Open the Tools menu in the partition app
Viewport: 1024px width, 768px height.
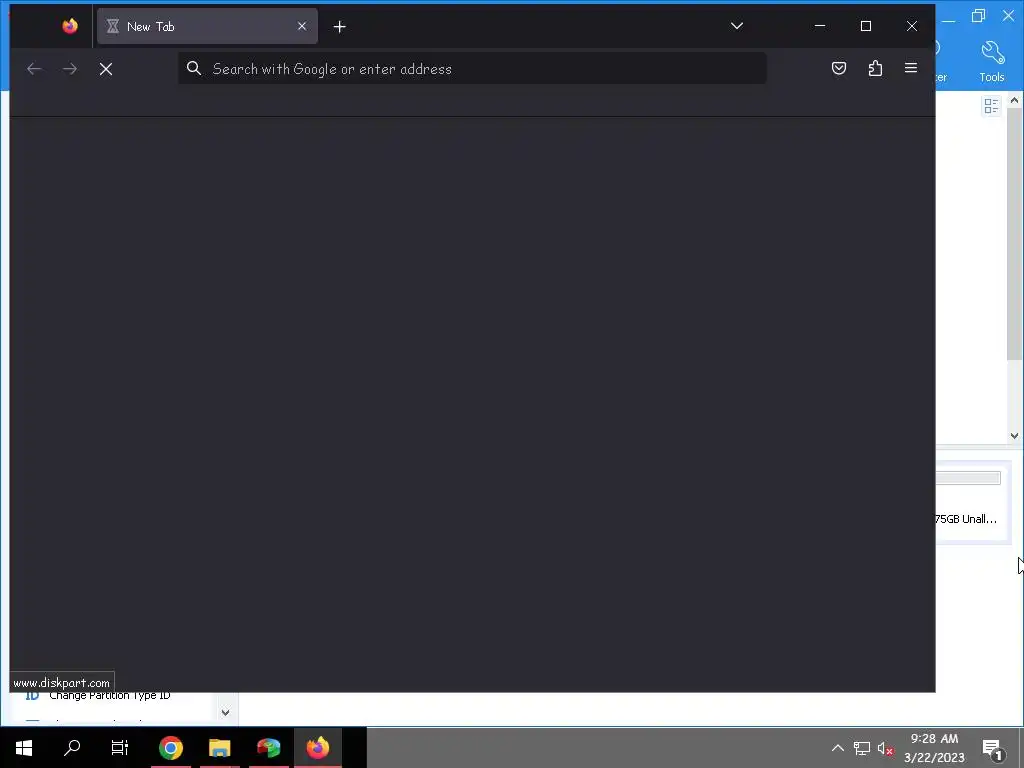coord(992,61)
